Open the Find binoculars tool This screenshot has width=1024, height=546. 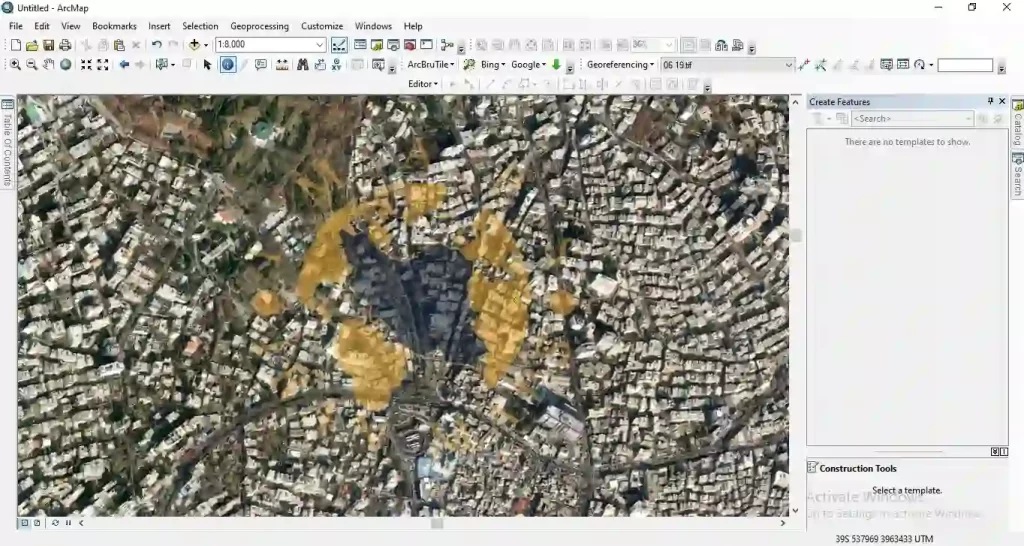(x=302, y=65)
